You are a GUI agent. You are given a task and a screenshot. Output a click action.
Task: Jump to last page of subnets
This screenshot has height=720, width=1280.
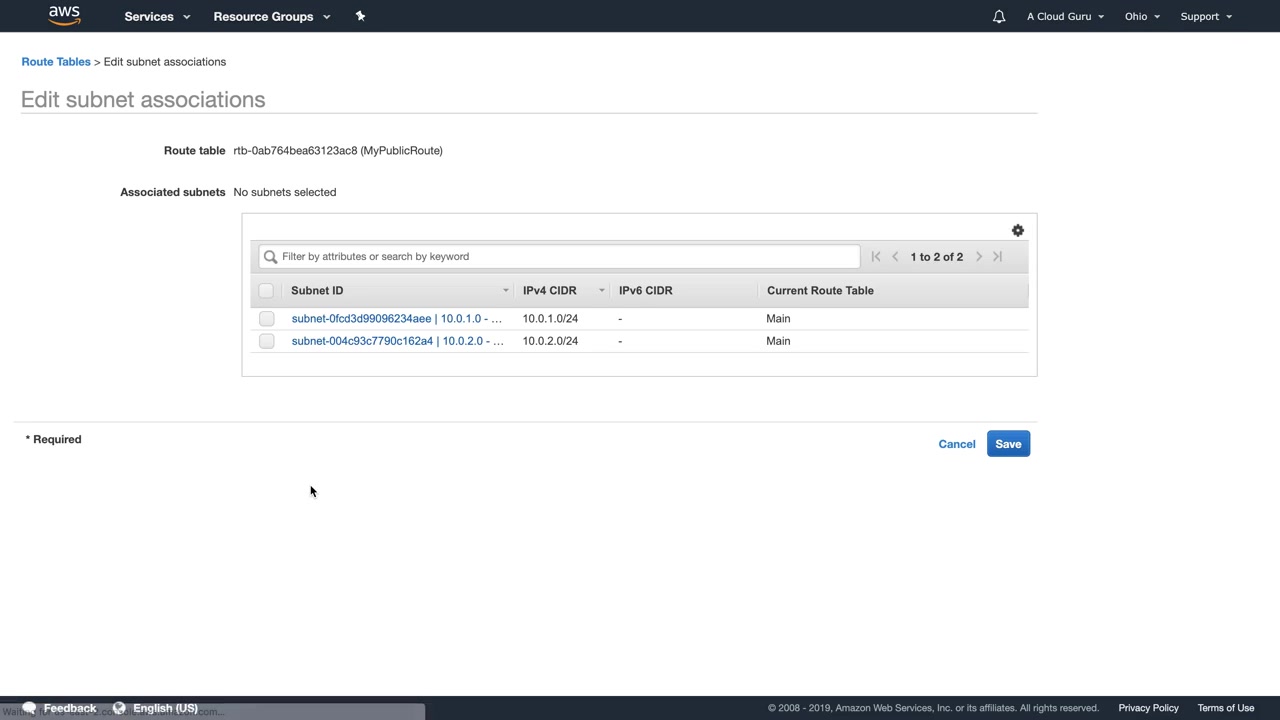(x=997, y=257)
